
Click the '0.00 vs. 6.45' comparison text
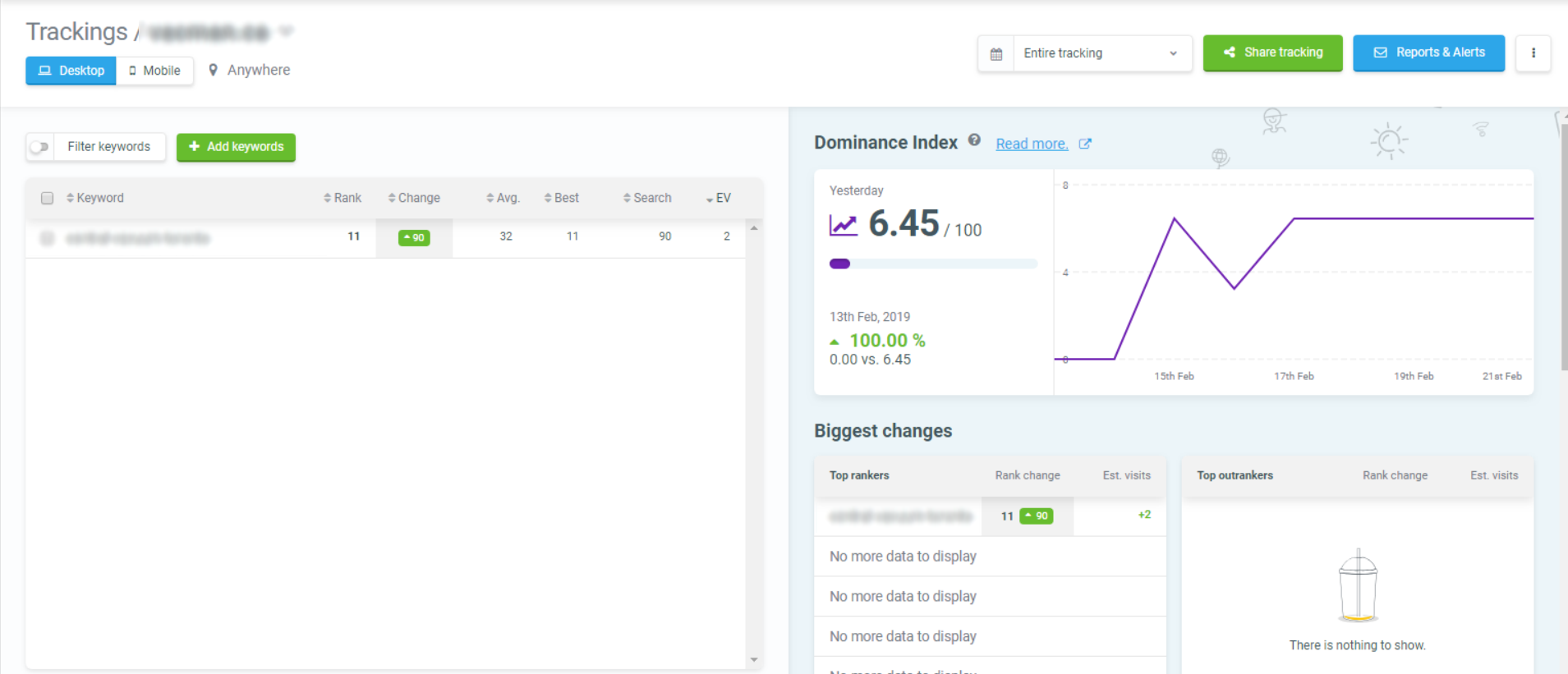[x=870, y=360]
